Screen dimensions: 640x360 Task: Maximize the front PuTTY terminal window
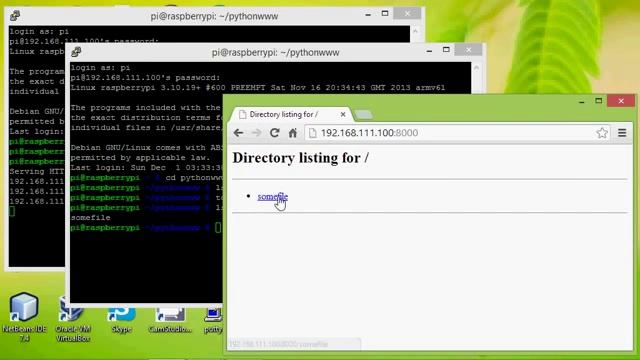click(x=446, y=50)
